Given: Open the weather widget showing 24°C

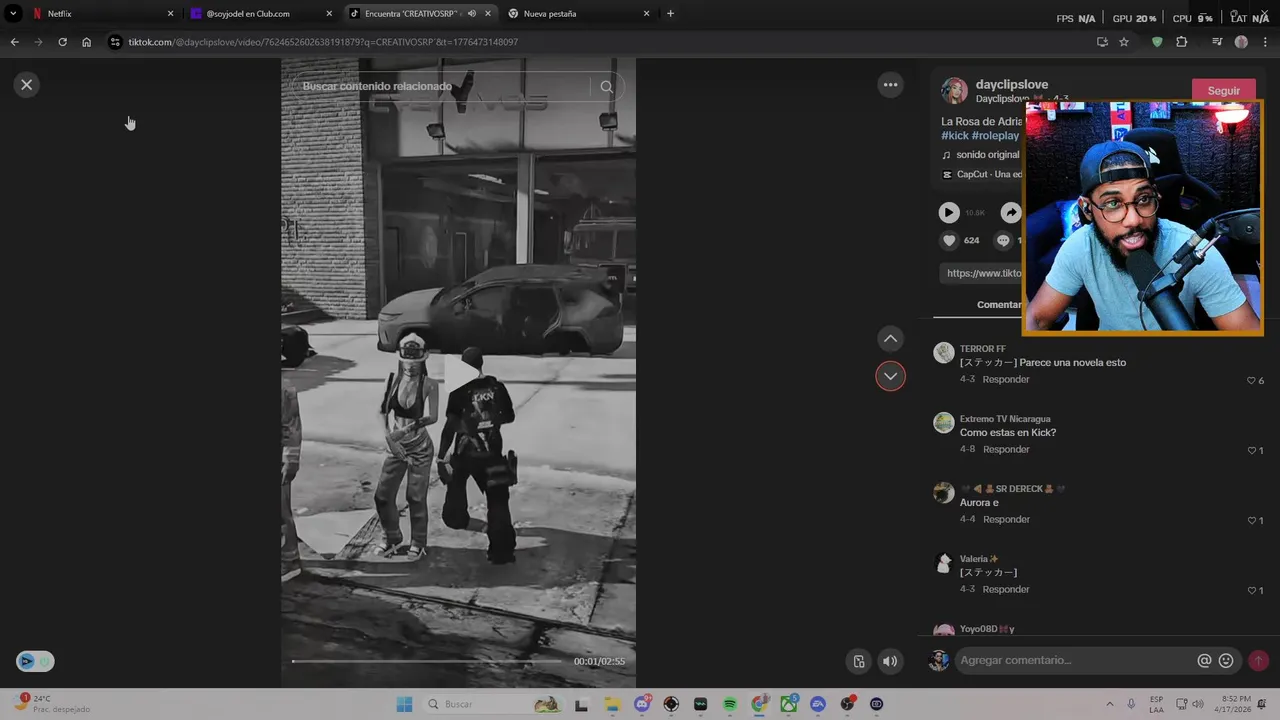Looking at the screenshot, I should tap(52, 704).
